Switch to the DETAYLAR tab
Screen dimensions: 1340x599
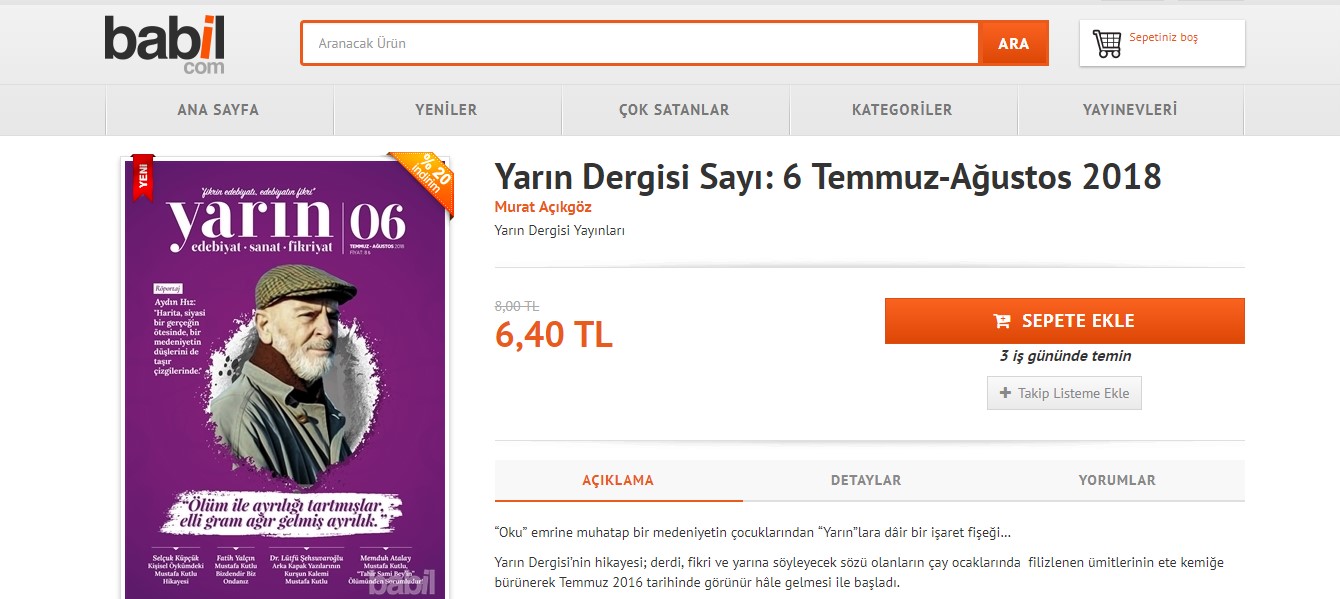866,480
